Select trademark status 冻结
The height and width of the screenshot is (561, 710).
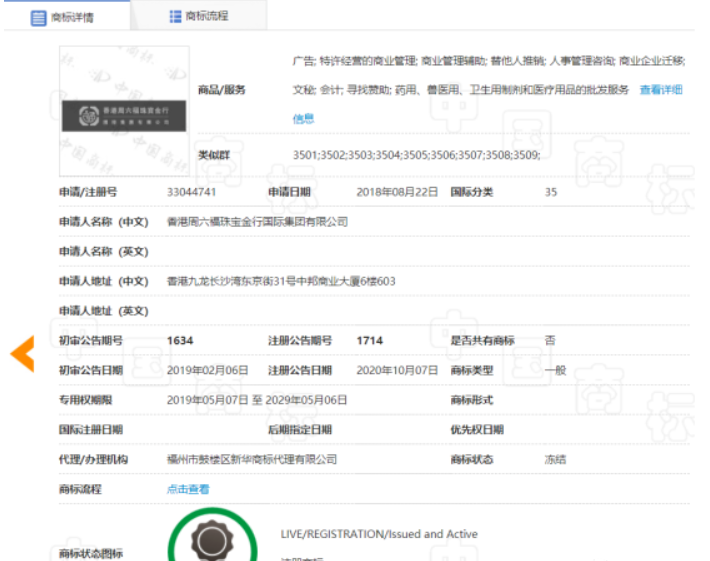[555, 460]
